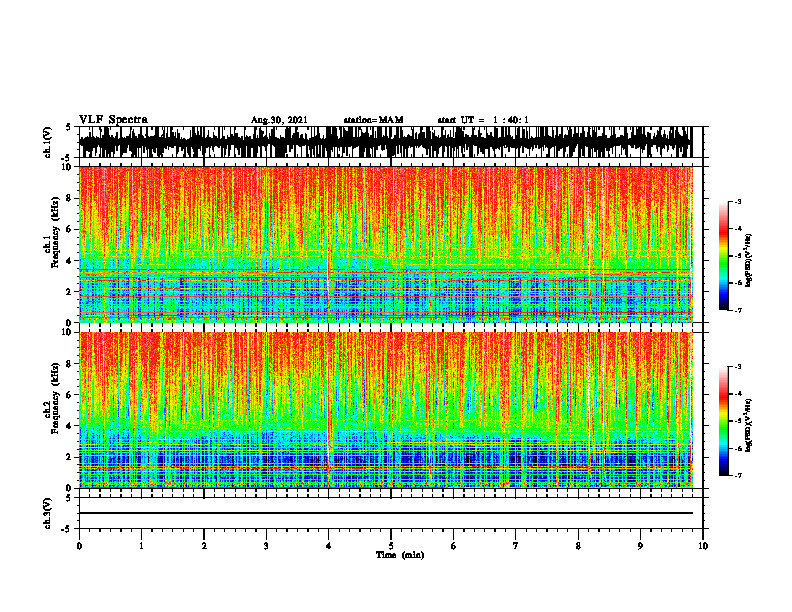Click time axis tick label "2"
Screen dimensions: 792x612
[204, 546]
